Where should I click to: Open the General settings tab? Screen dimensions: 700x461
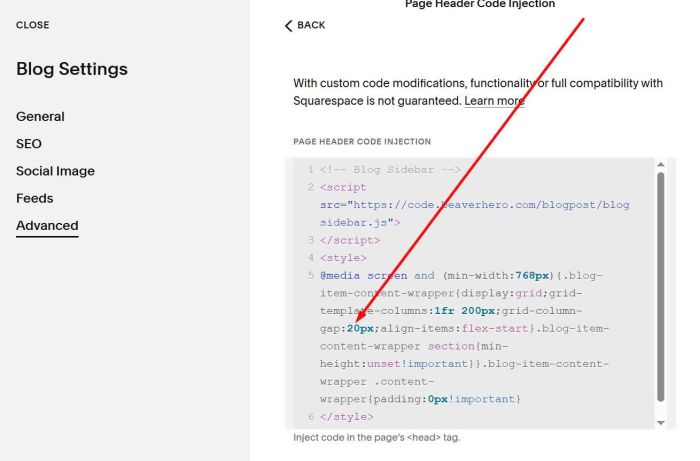click(40, 116)
